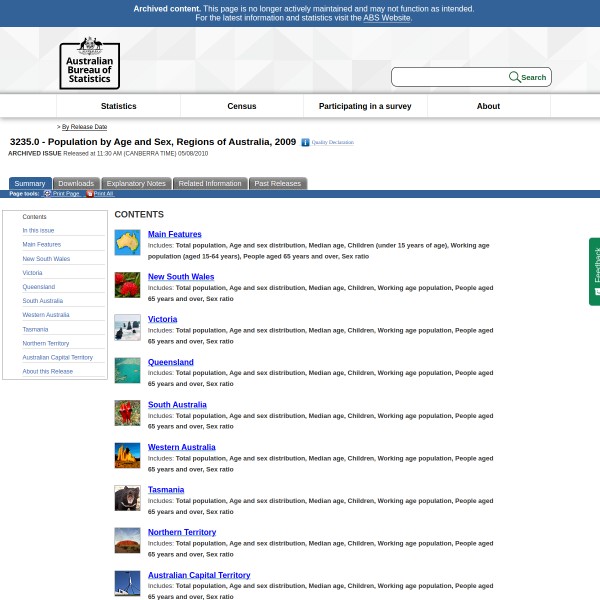Select Queensland in the left sidebar
Screen dimensions: 600x600
click(x=39, y=286)
